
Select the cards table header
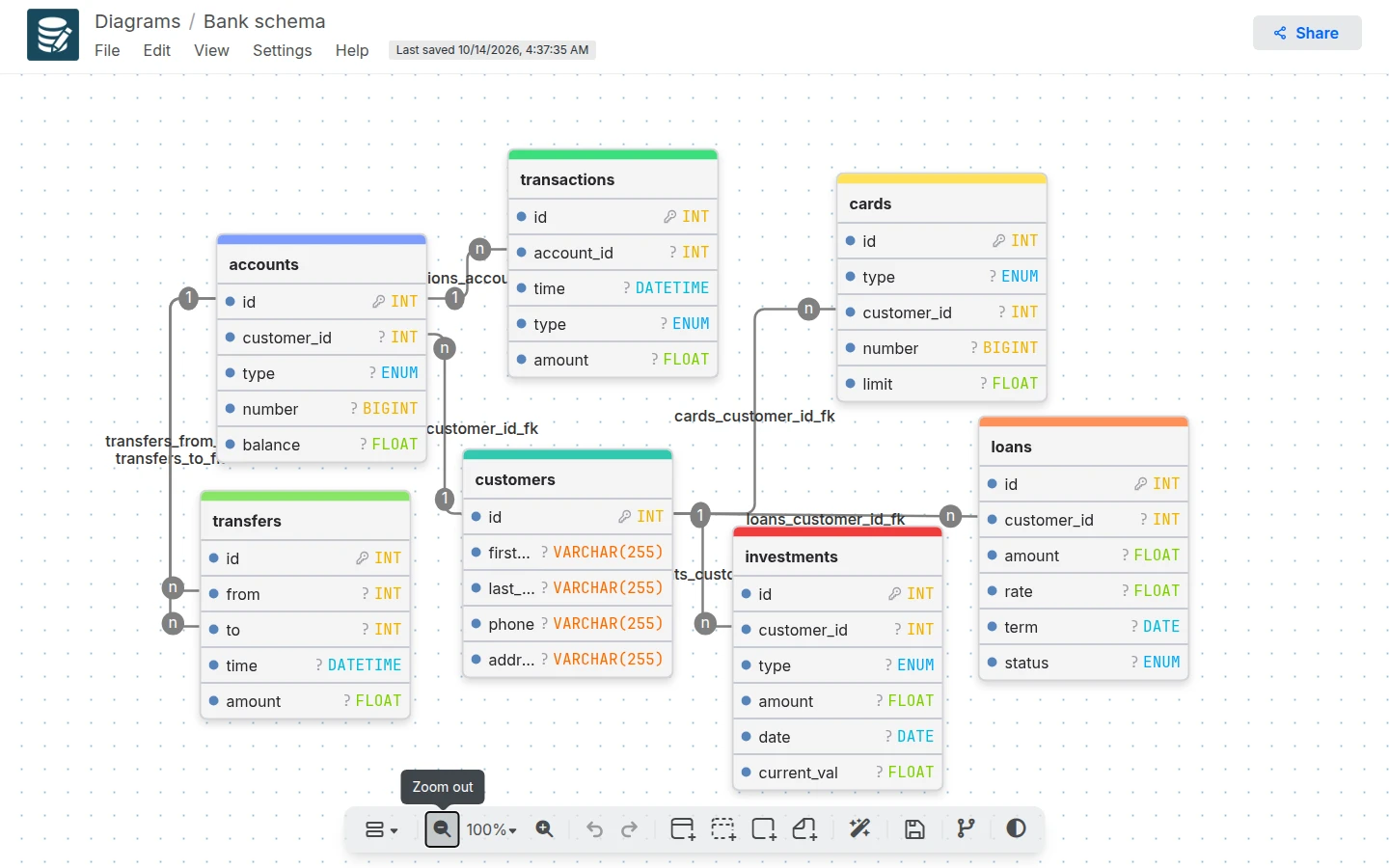941,203
